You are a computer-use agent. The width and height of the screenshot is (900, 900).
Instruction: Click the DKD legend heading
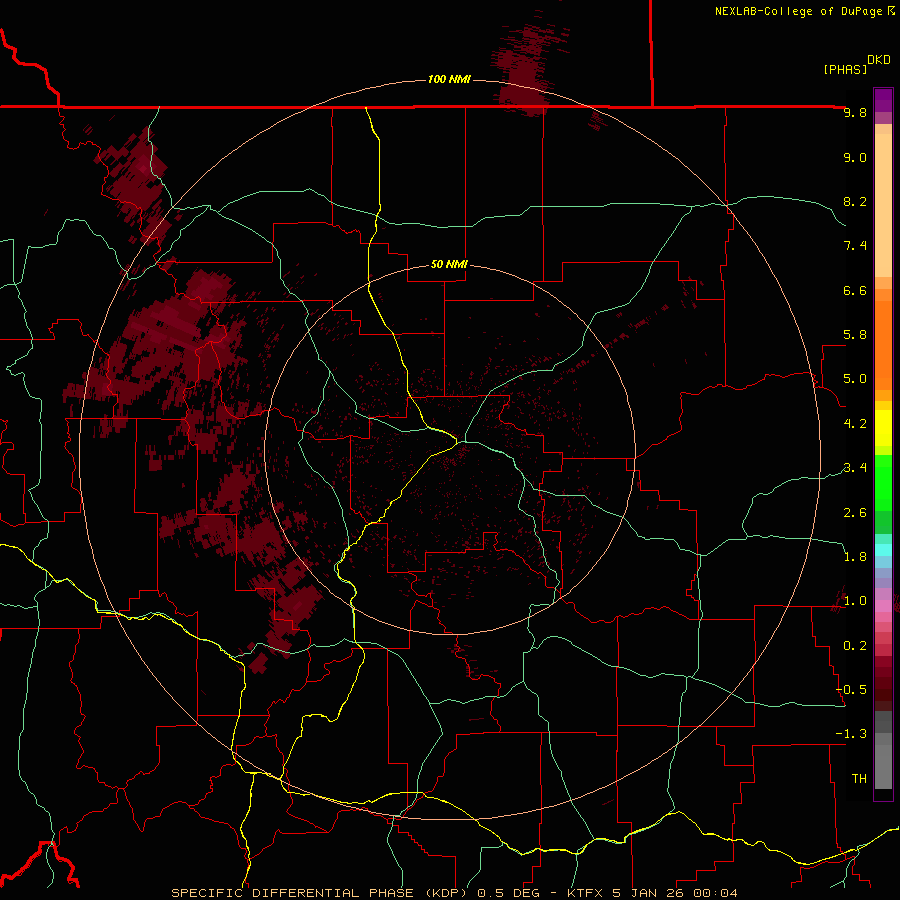point(879,60)
